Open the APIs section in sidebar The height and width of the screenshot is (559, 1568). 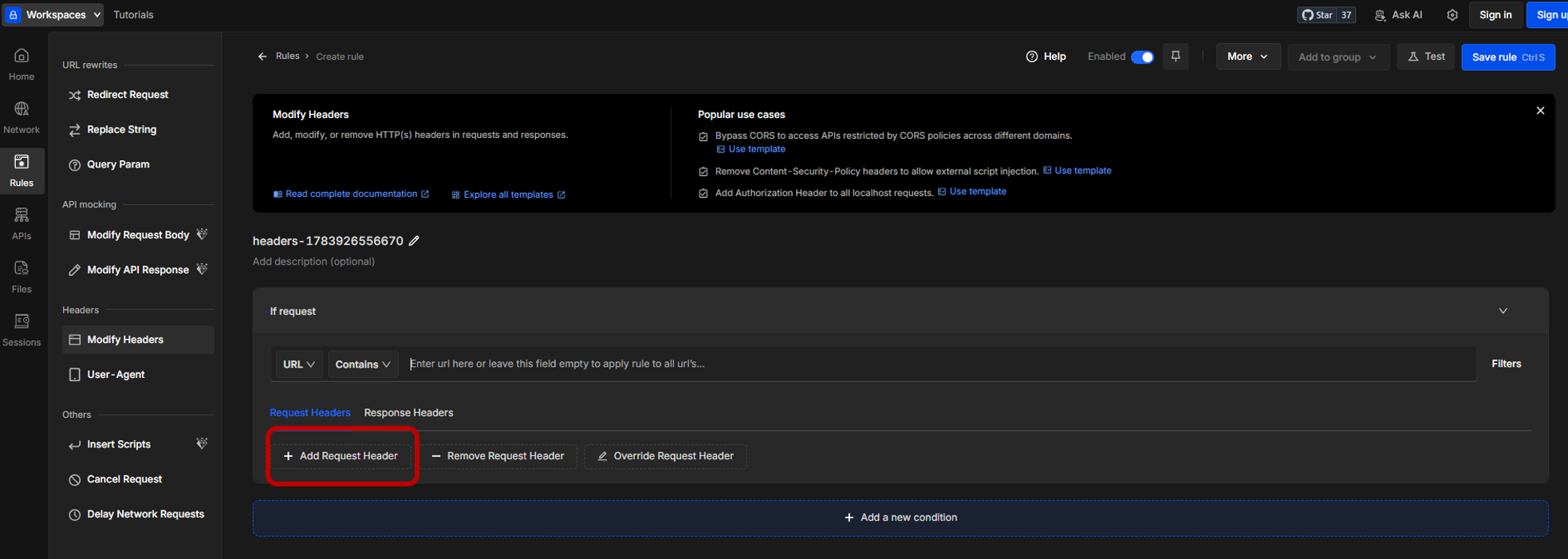[22, 224]
